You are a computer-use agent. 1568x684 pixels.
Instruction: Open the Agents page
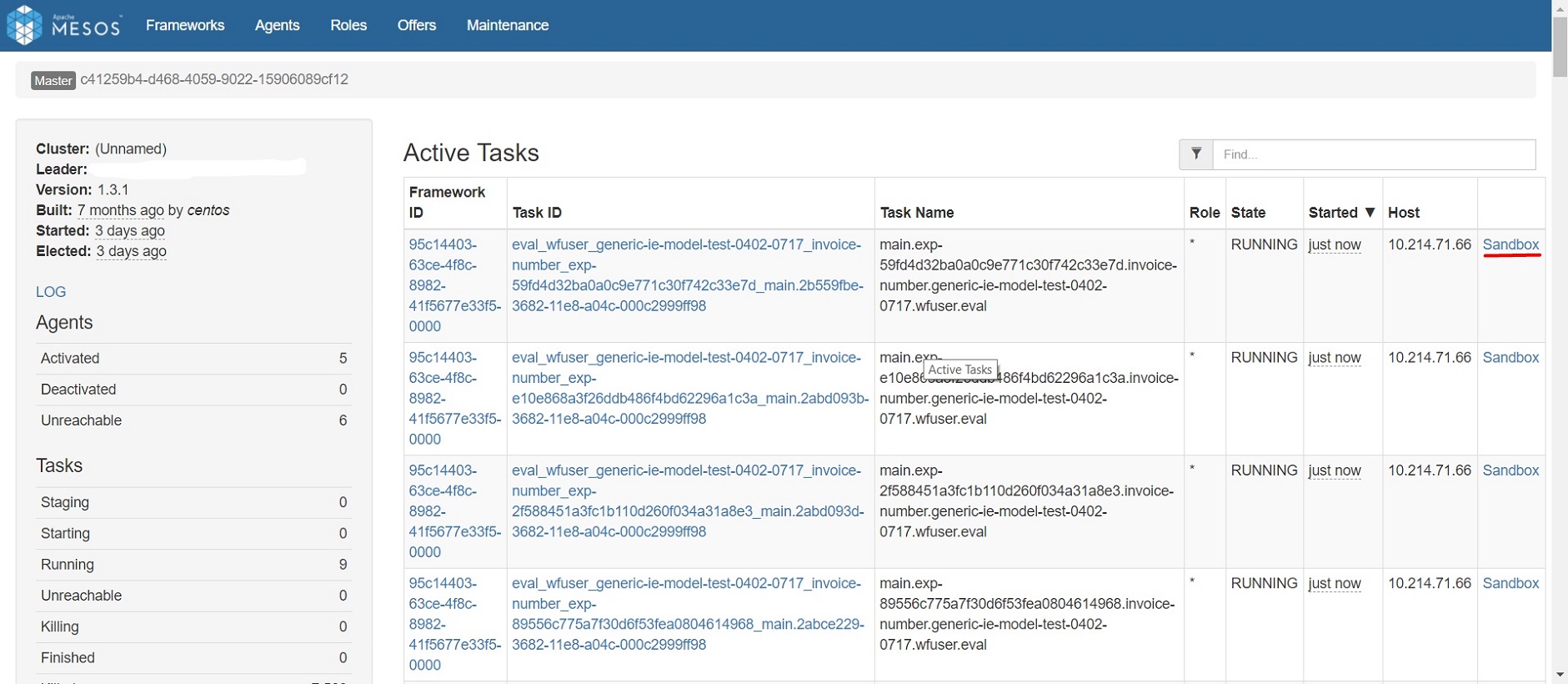coord(277,25)
